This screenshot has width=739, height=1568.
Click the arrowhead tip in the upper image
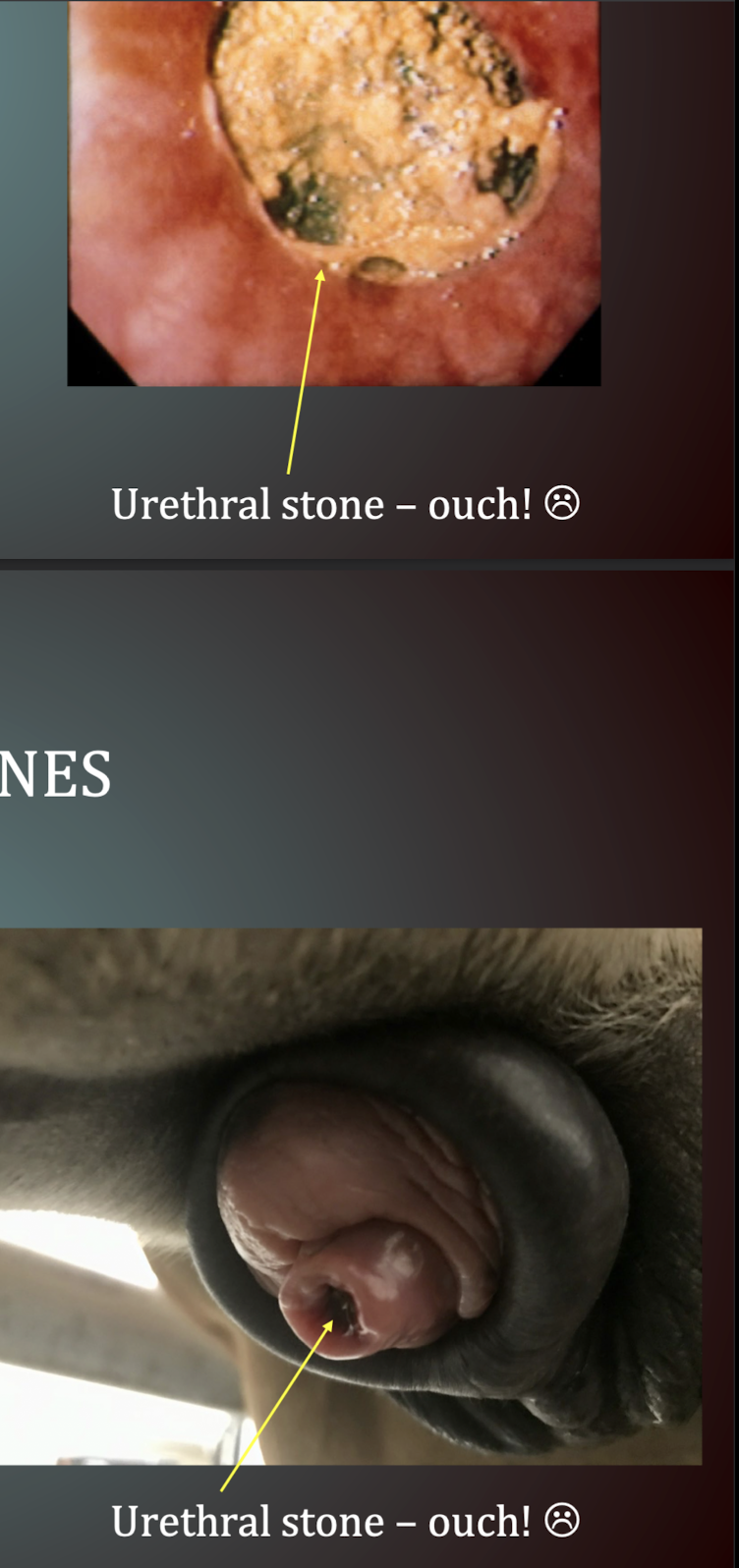pos(319,274)
